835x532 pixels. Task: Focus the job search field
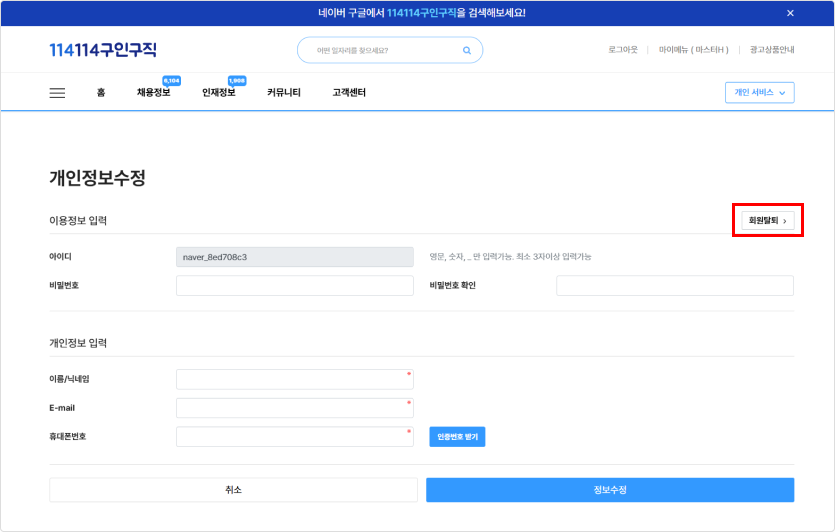[390, 50]
